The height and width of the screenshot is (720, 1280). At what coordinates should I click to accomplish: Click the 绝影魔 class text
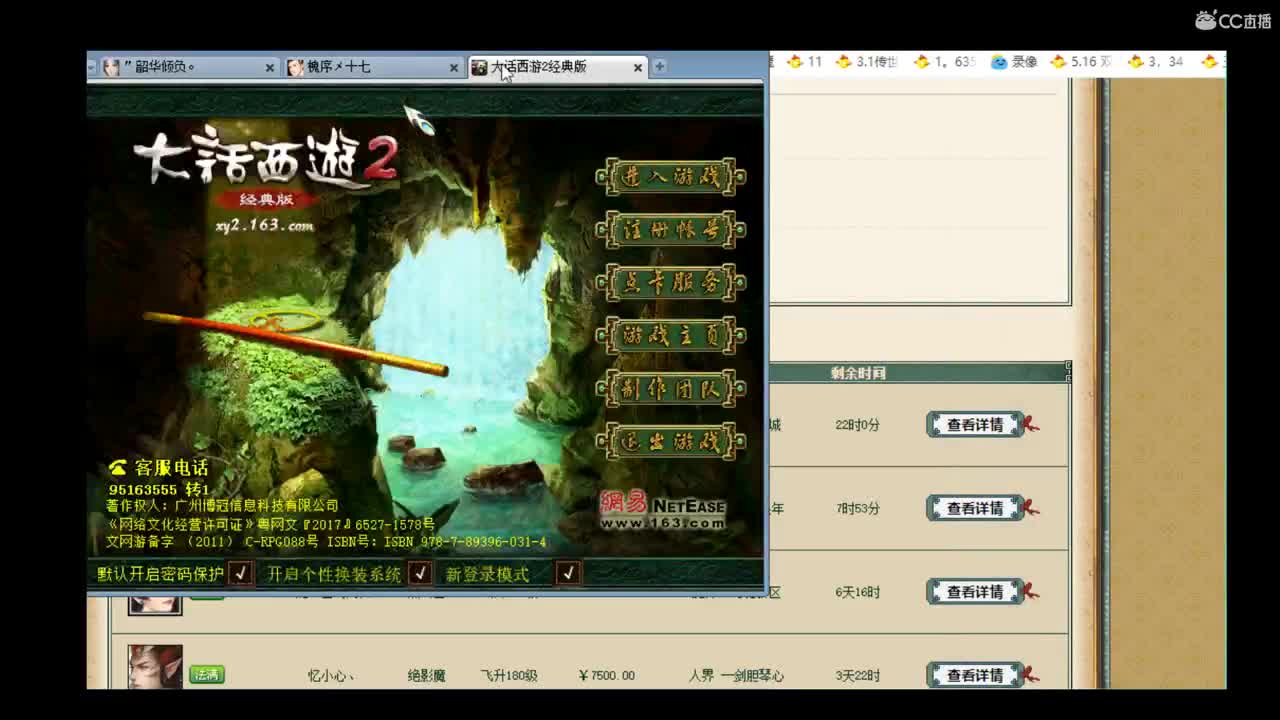point(426,676)
